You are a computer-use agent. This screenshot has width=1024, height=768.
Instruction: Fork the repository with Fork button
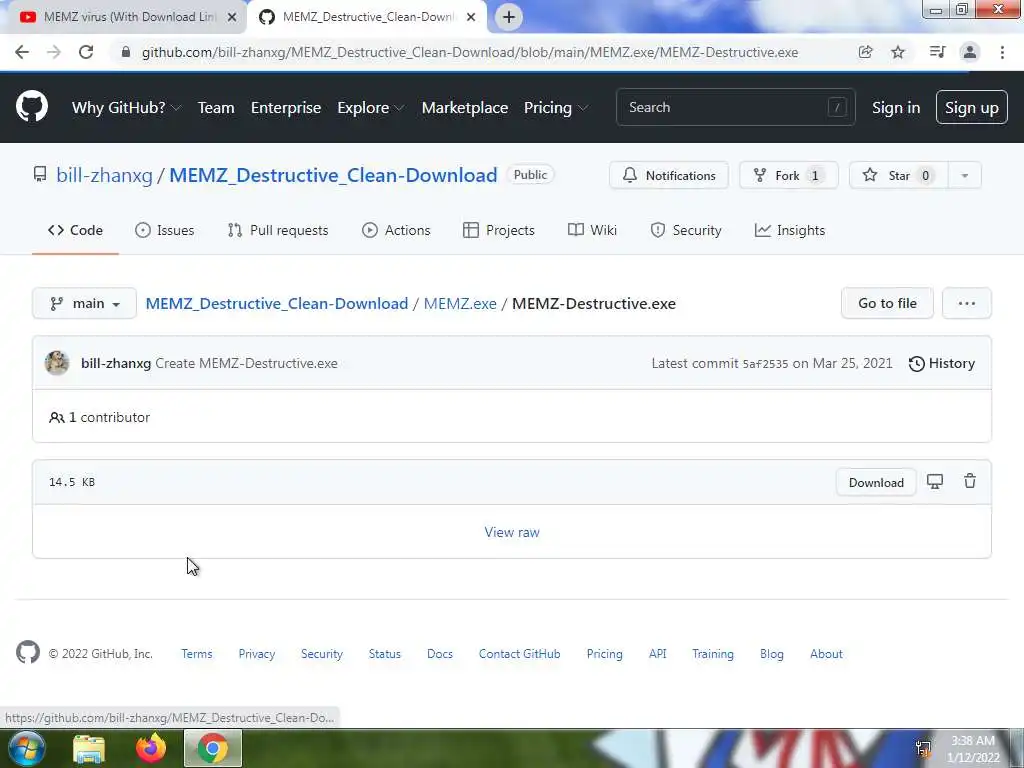click(788, 175)
